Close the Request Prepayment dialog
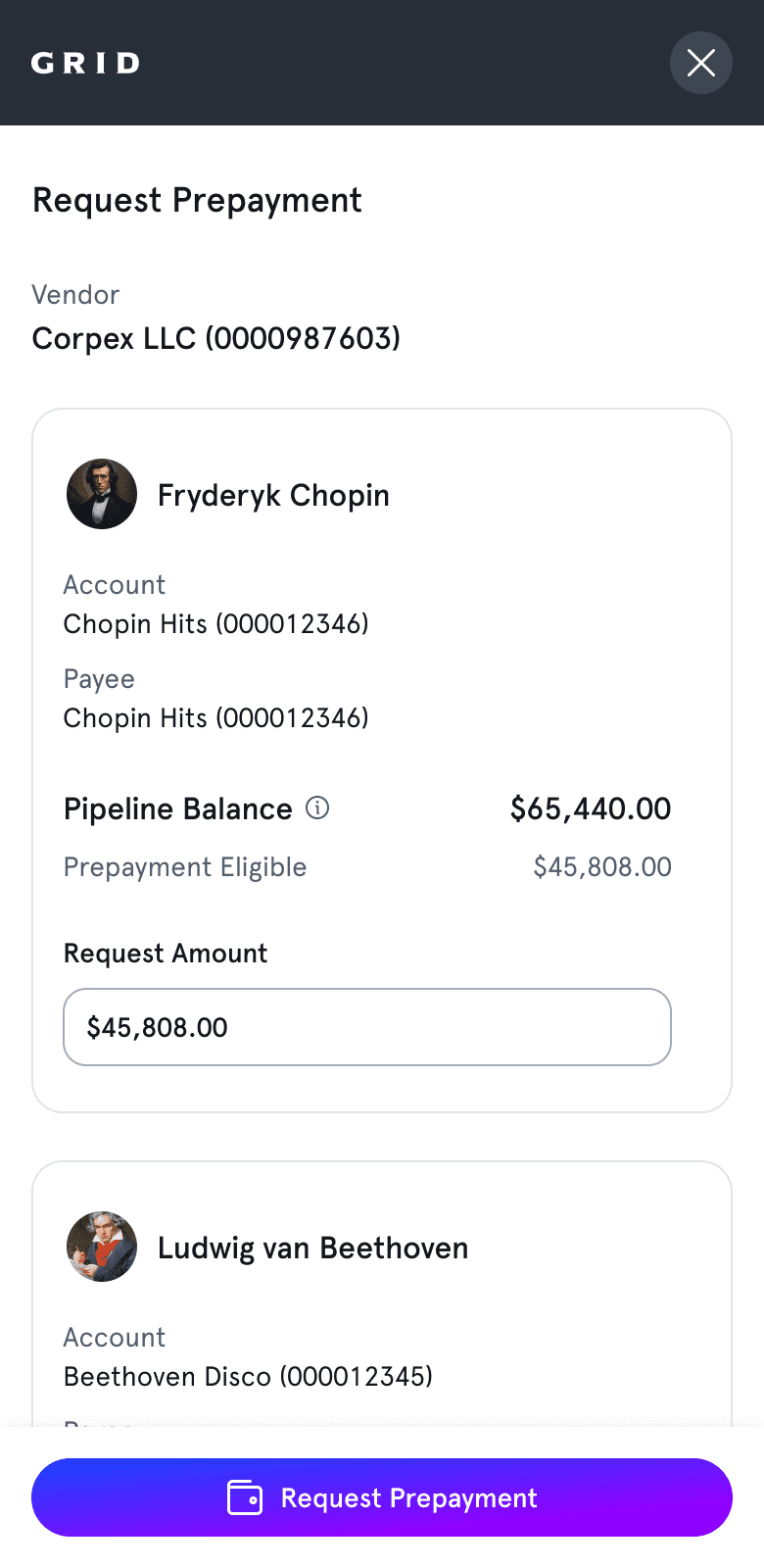 tap(701, 63)
